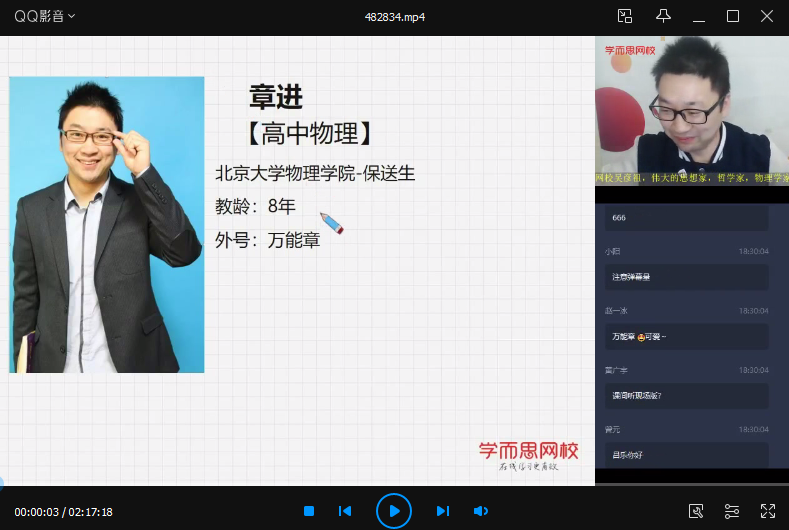Close the QQ影音 player

[x=767, y=16]
